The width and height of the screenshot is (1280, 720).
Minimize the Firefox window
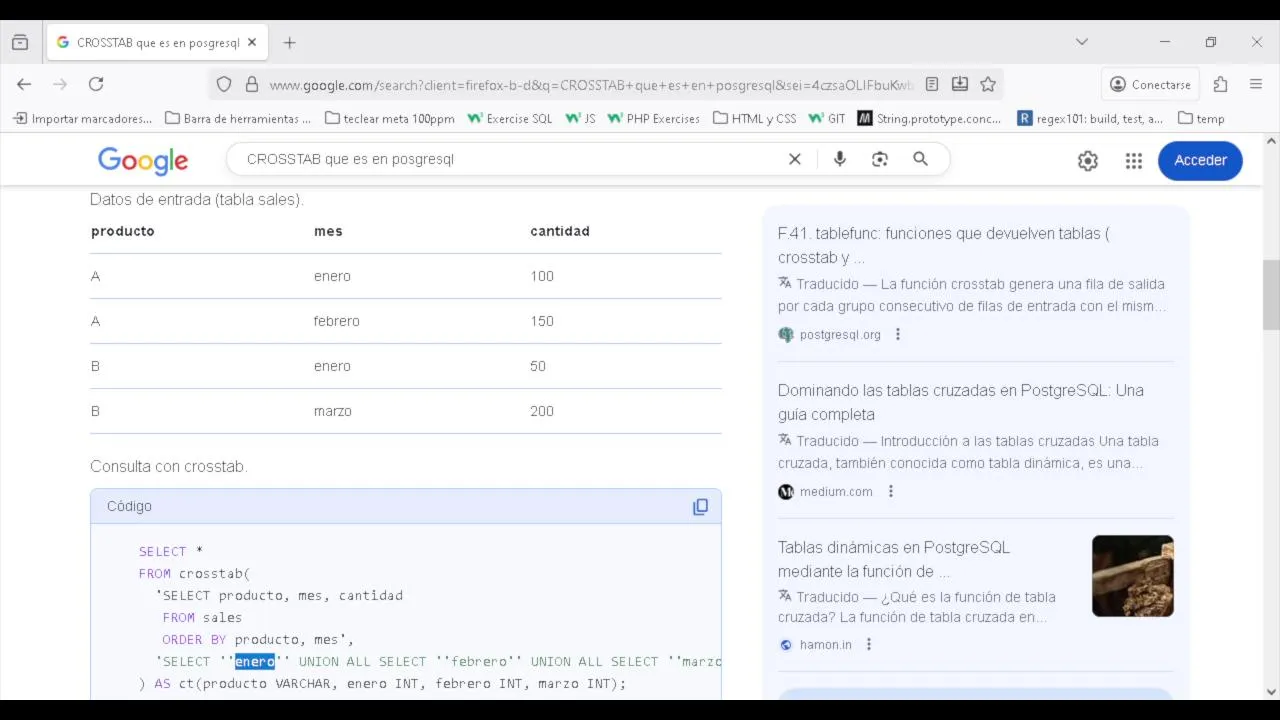[1165, 42]
